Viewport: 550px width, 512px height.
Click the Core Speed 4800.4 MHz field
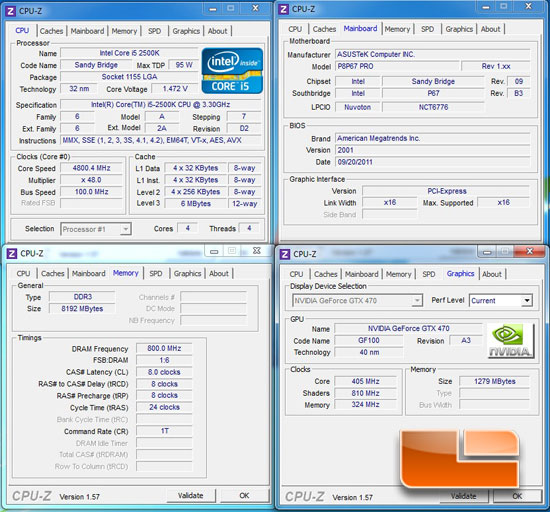(x=91, y=168)
